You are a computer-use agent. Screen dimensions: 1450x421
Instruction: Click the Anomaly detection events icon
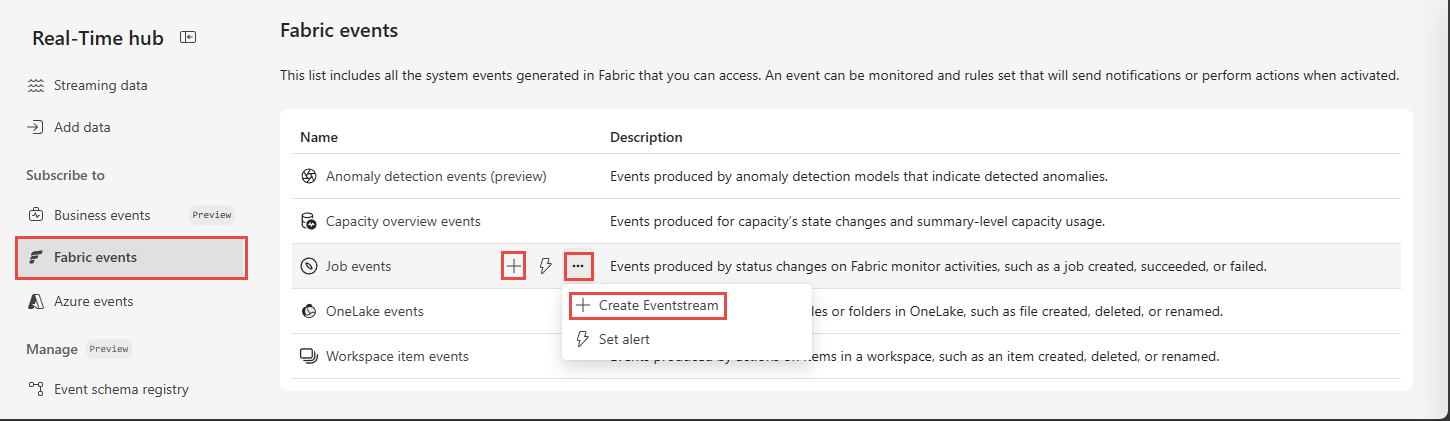coord(309,176)
